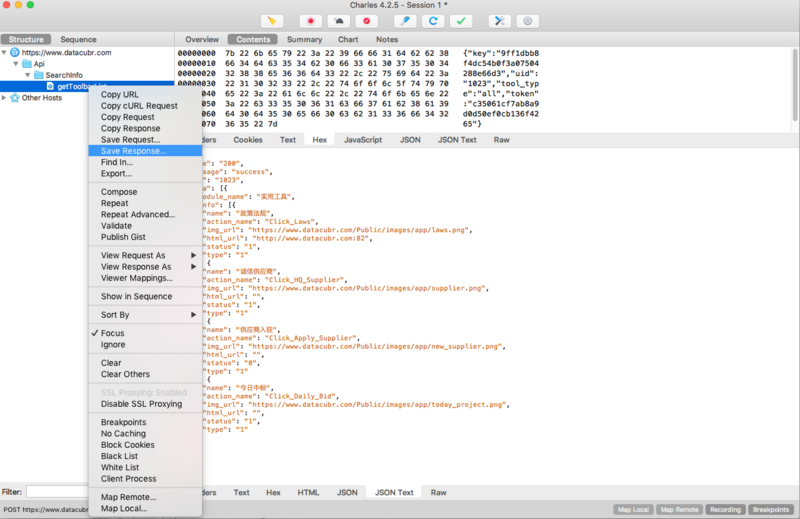
Task: Toggle the Breakpoints status button
Action: pos(770,509)
